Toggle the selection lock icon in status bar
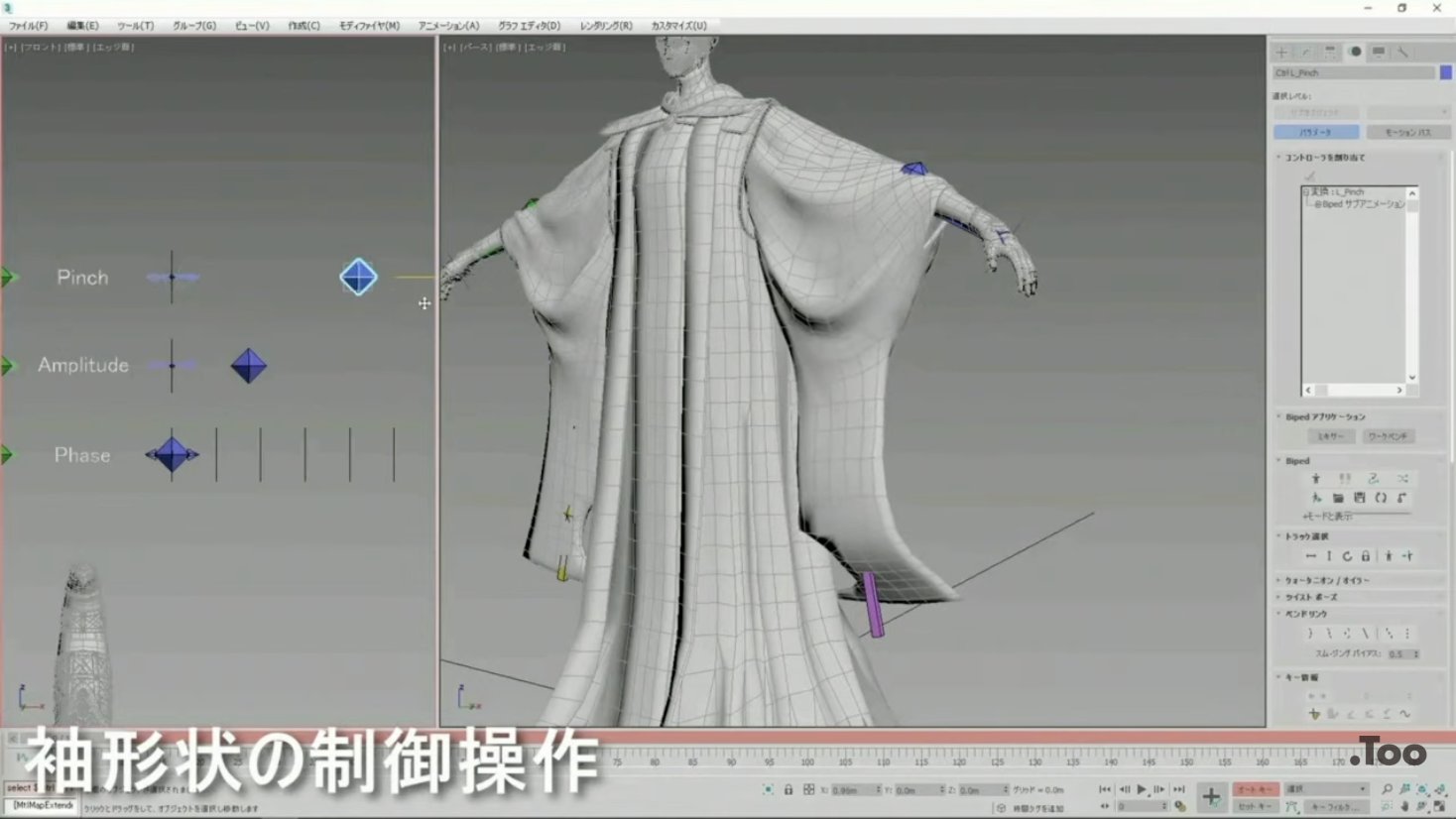Viewport: 1456px width, 819px height. (x=789, y=790)
